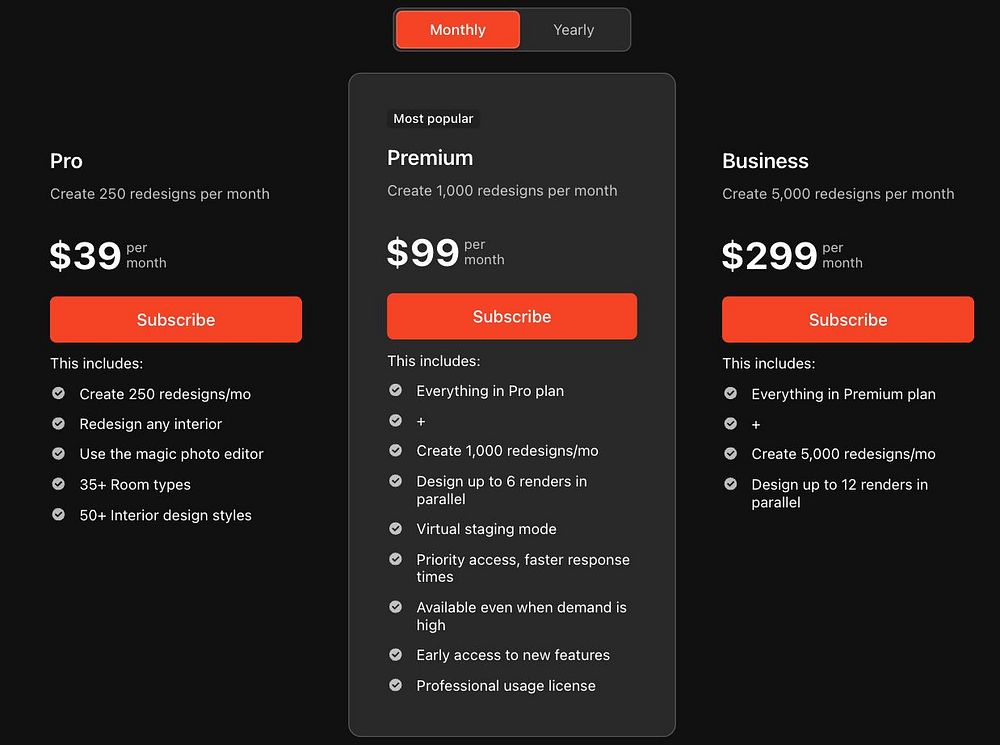Image resolution: width=1000 pixels, height=745 pixels.
Task: Click the Premium plan title
Action: pos(430,158)
